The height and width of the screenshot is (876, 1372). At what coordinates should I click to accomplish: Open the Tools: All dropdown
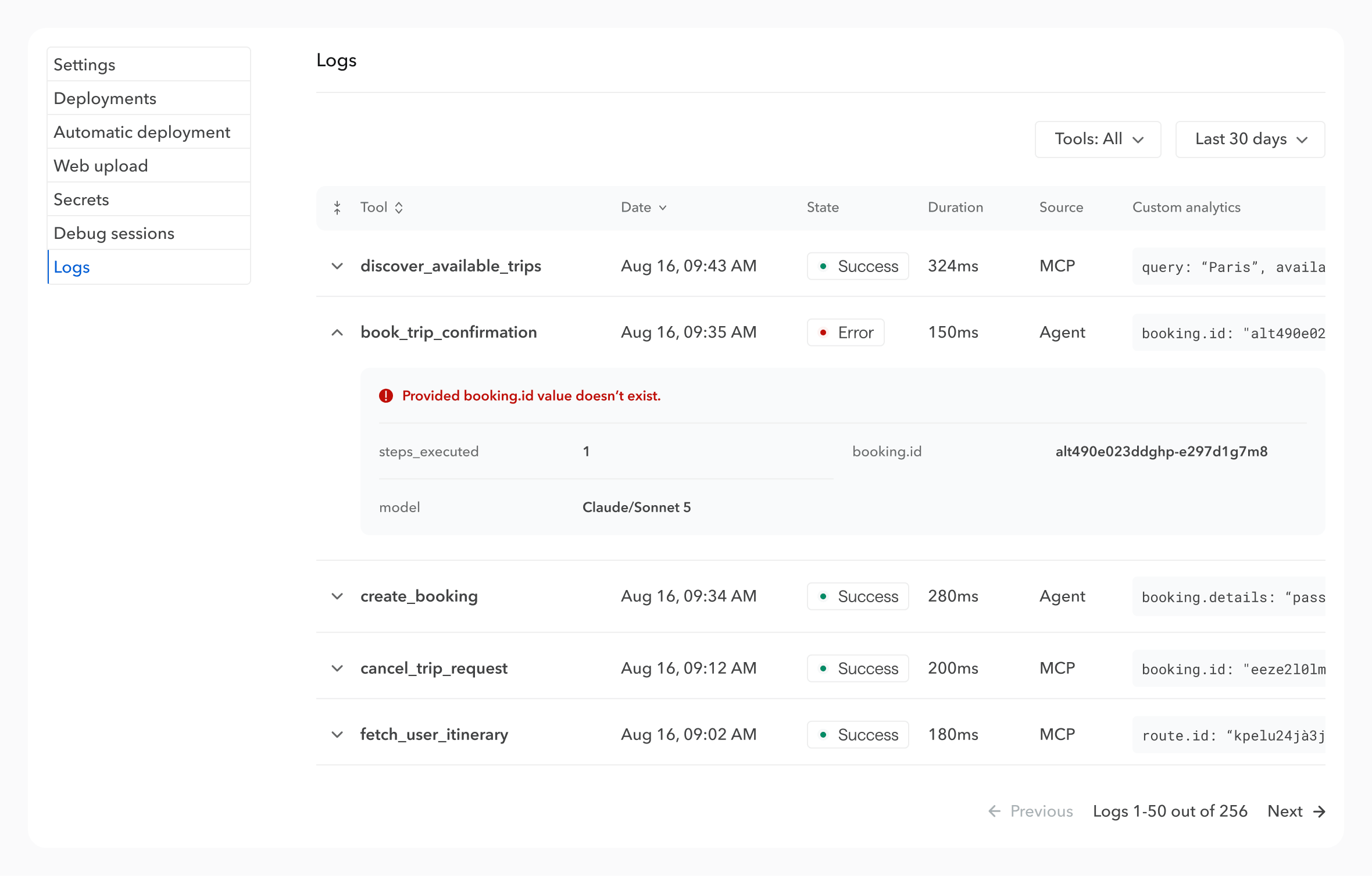(1098, 140)
